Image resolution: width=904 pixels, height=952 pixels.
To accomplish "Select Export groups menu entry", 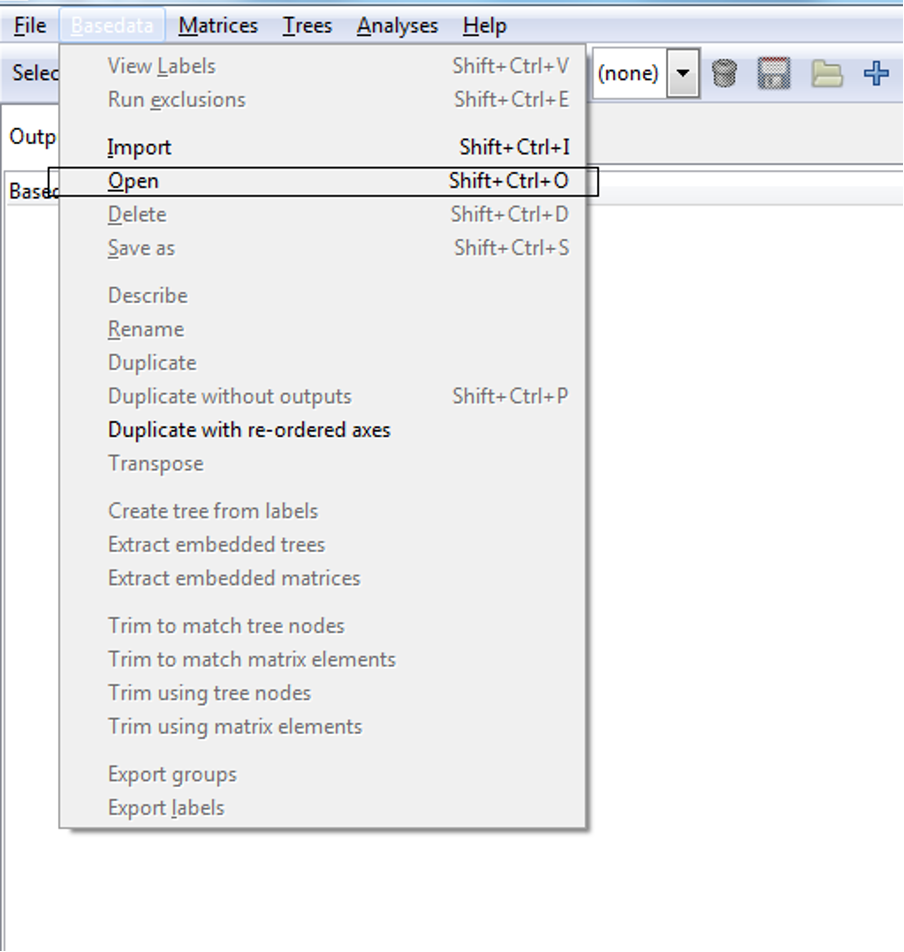I will pos(172,775).
